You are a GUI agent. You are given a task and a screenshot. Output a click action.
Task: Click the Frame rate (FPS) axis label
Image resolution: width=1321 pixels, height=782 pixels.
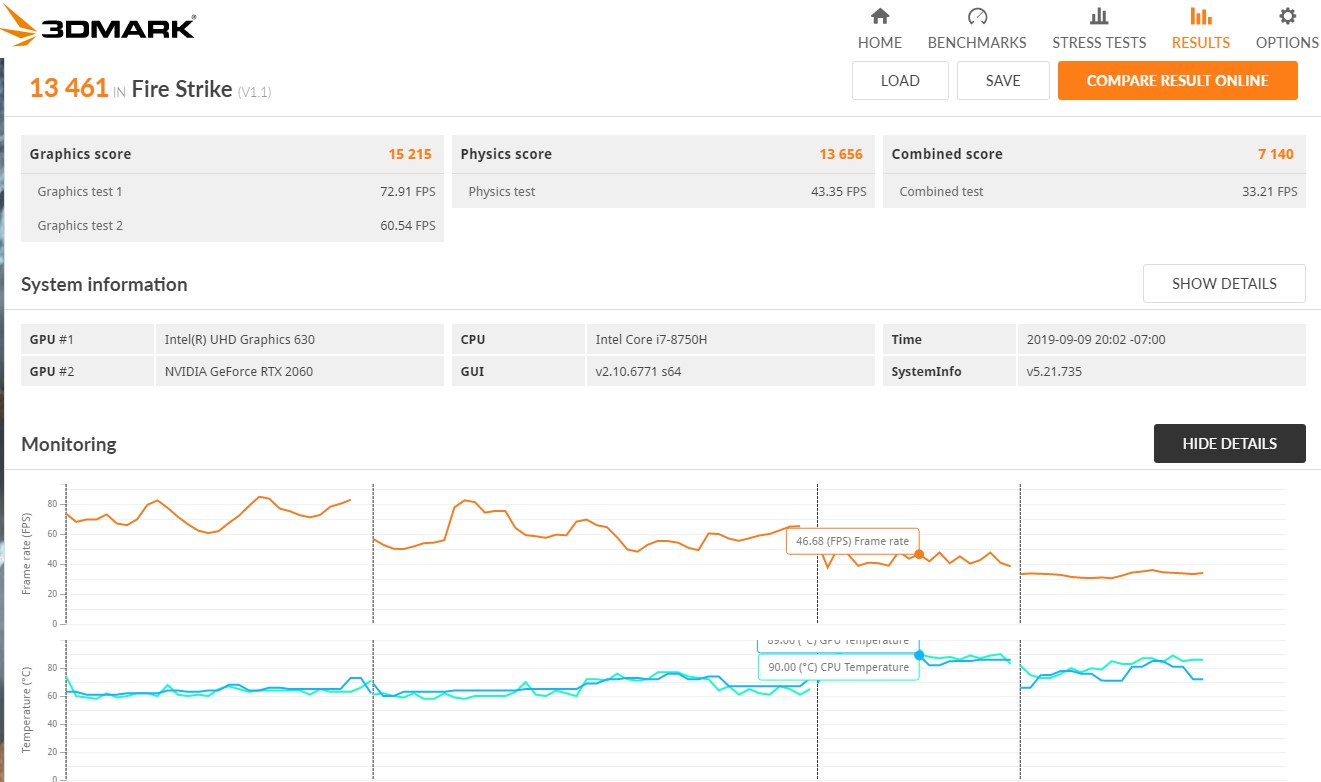pyautogui.click(x=27, y=554)
